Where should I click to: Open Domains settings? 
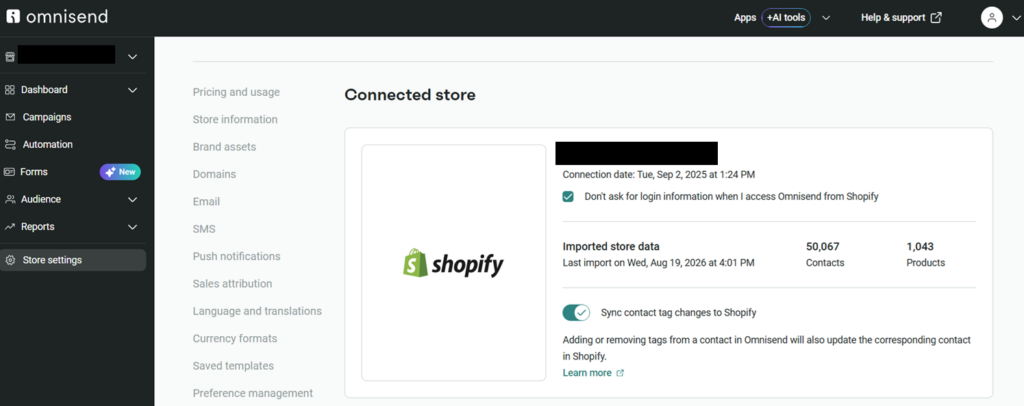click(x=214, y=174)
